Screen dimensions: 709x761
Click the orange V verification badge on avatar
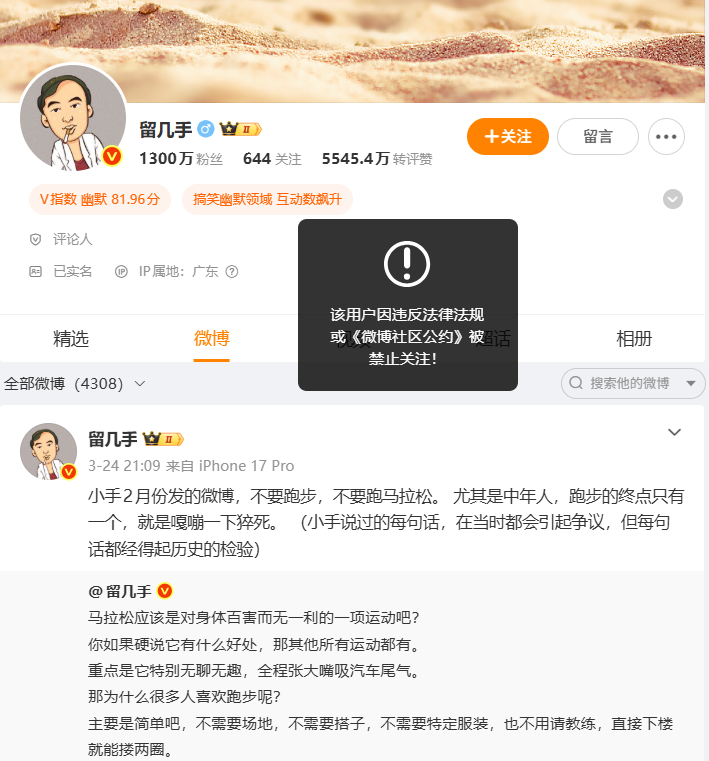coord(112,156)
